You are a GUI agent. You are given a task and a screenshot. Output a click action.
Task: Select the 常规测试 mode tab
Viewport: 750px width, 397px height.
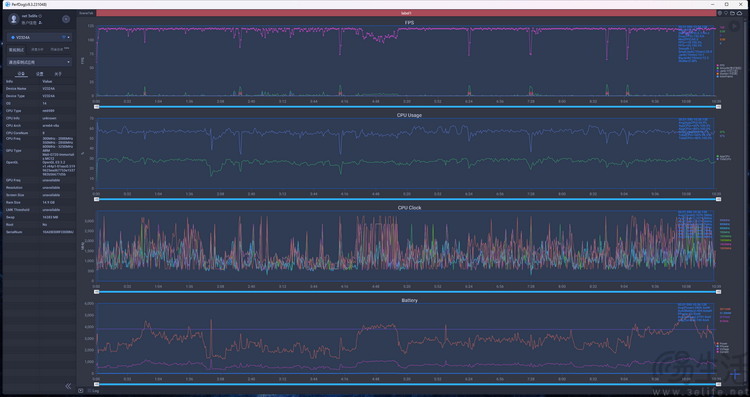16,50
